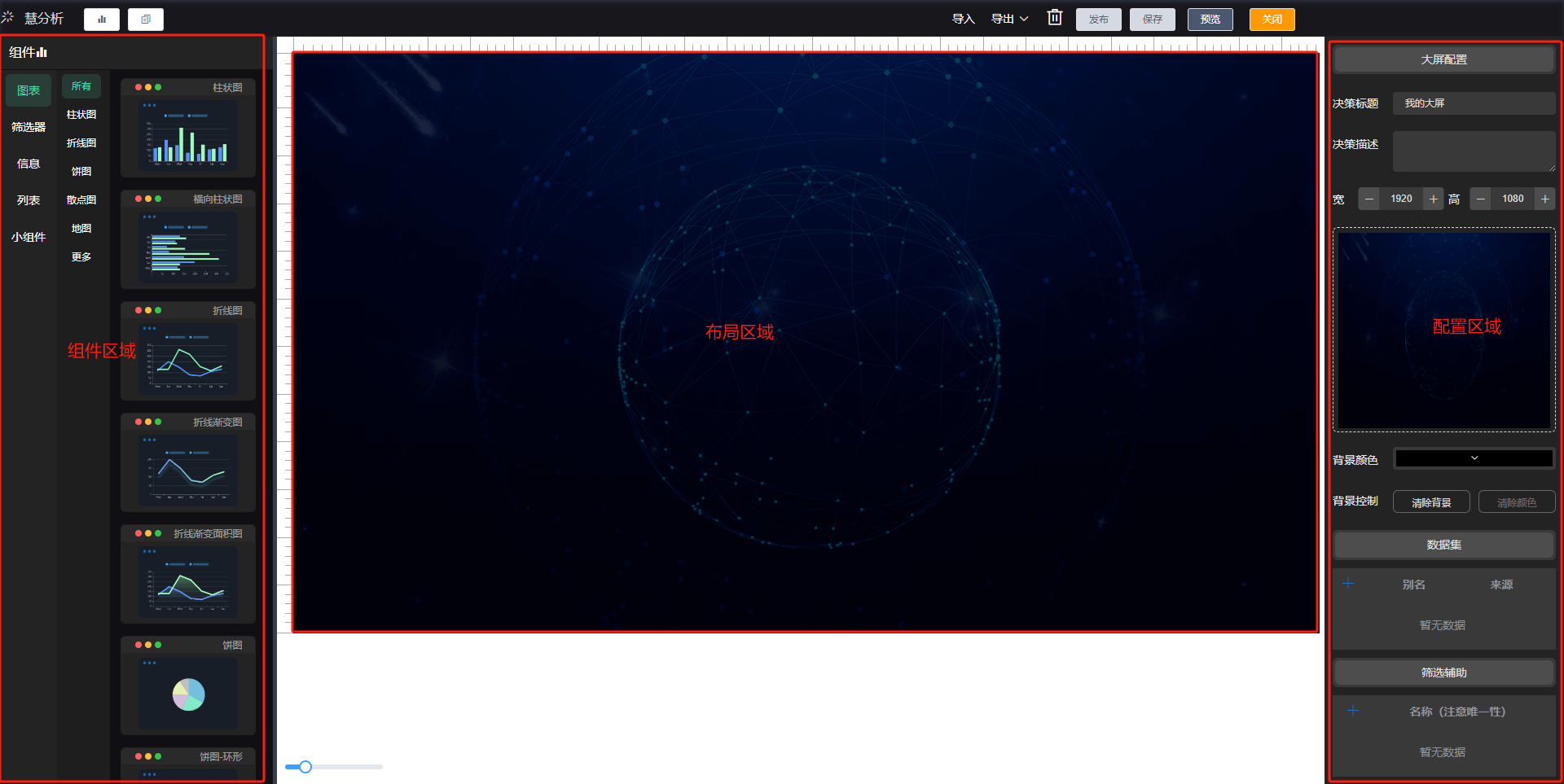Click the canvas zoom slider handle
Screen dimensions: 1564x784
(x=305, y=767)
